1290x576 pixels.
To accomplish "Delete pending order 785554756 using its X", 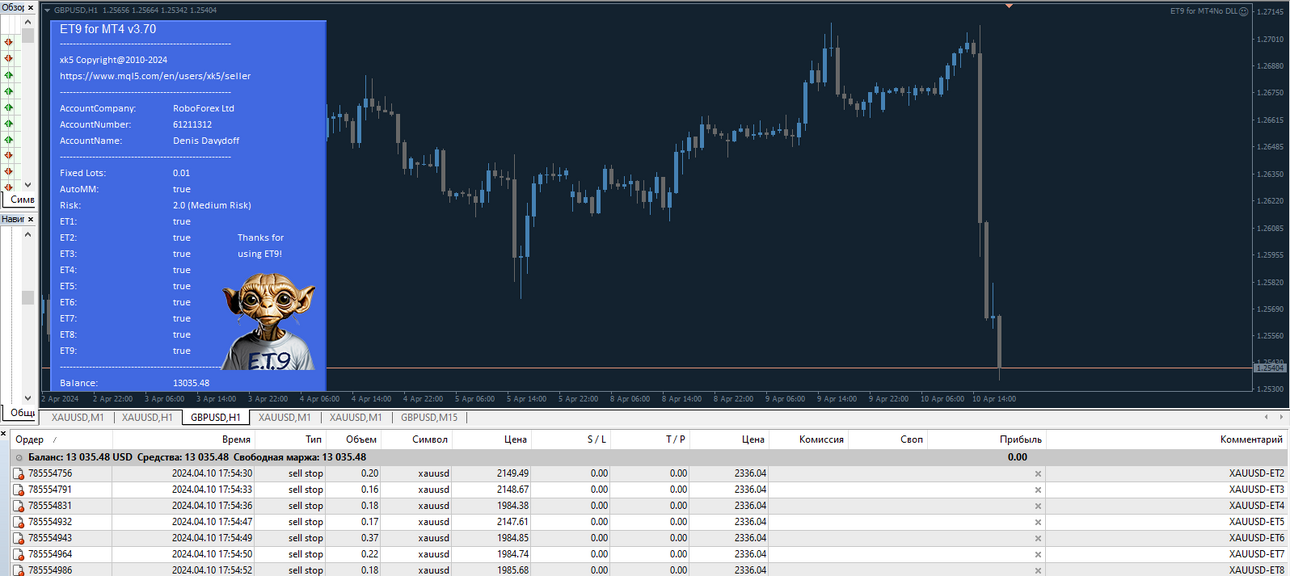I will [x=1037, y=474].
